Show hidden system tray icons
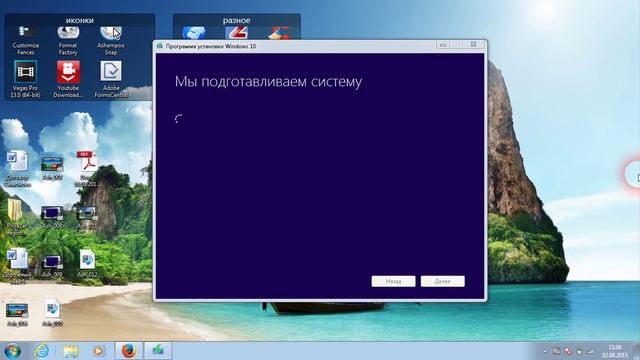The height and width of the screenshot is (360, 640). click(545, 351)
